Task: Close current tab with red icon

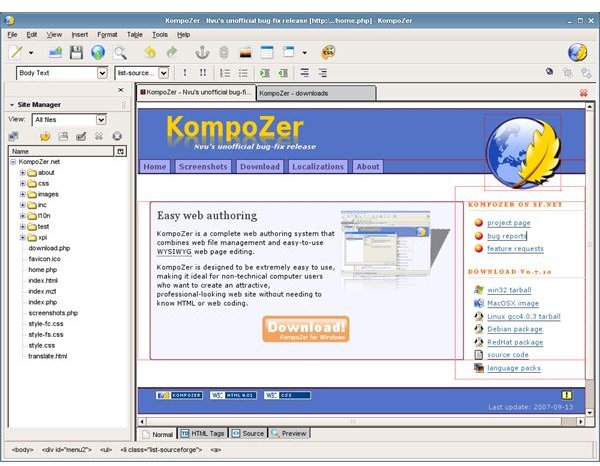Action: click(584, 93)
